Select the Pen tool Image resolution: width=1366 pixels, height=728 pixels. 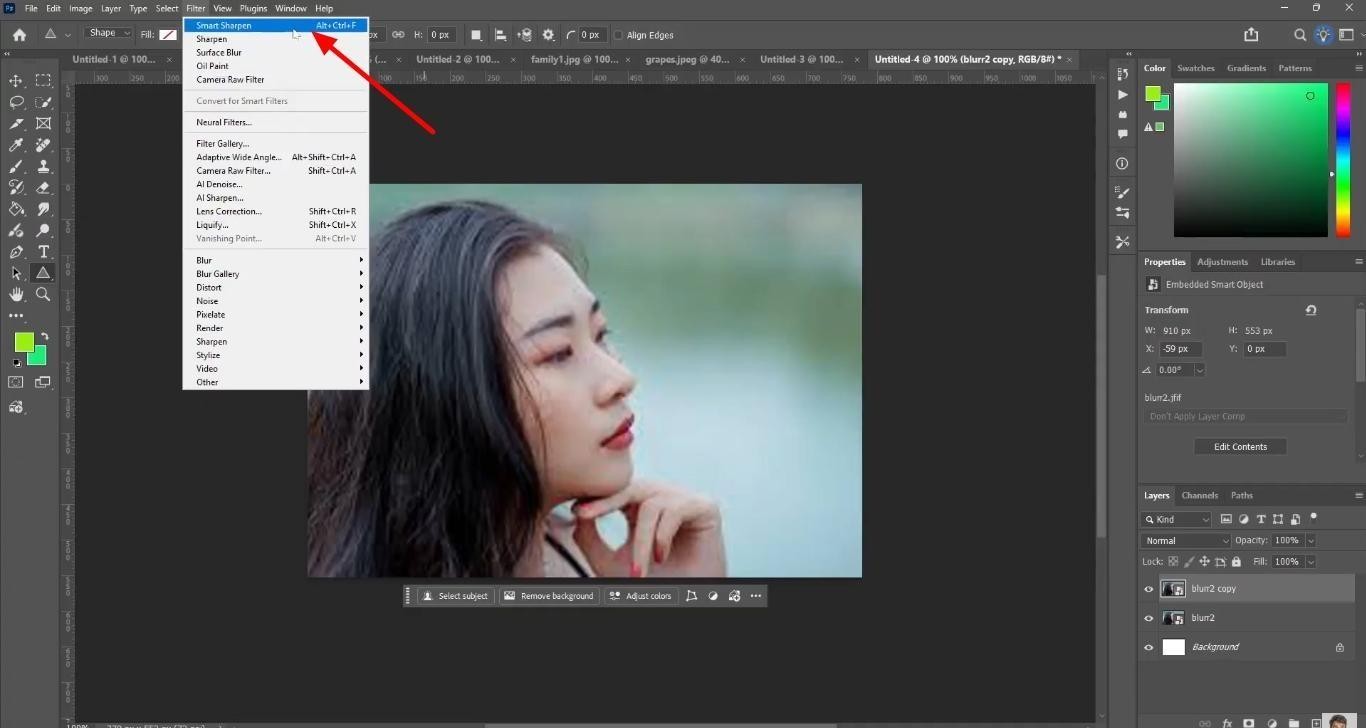(16, 252)
